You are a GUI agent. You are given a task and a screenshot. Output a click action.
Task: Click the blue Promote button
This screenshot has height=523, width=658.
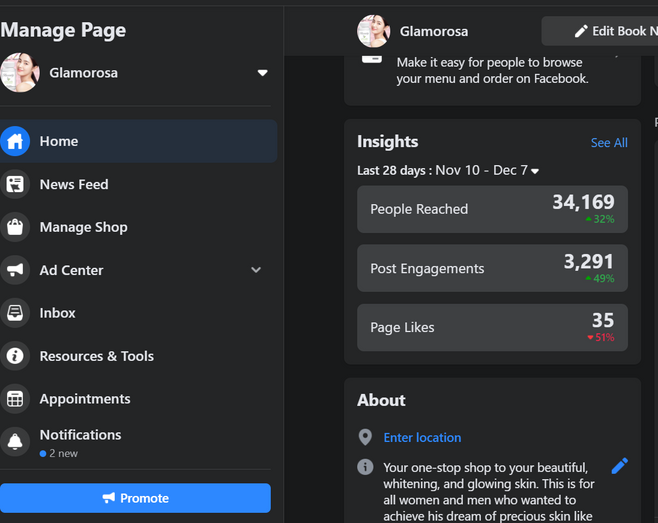135,498
